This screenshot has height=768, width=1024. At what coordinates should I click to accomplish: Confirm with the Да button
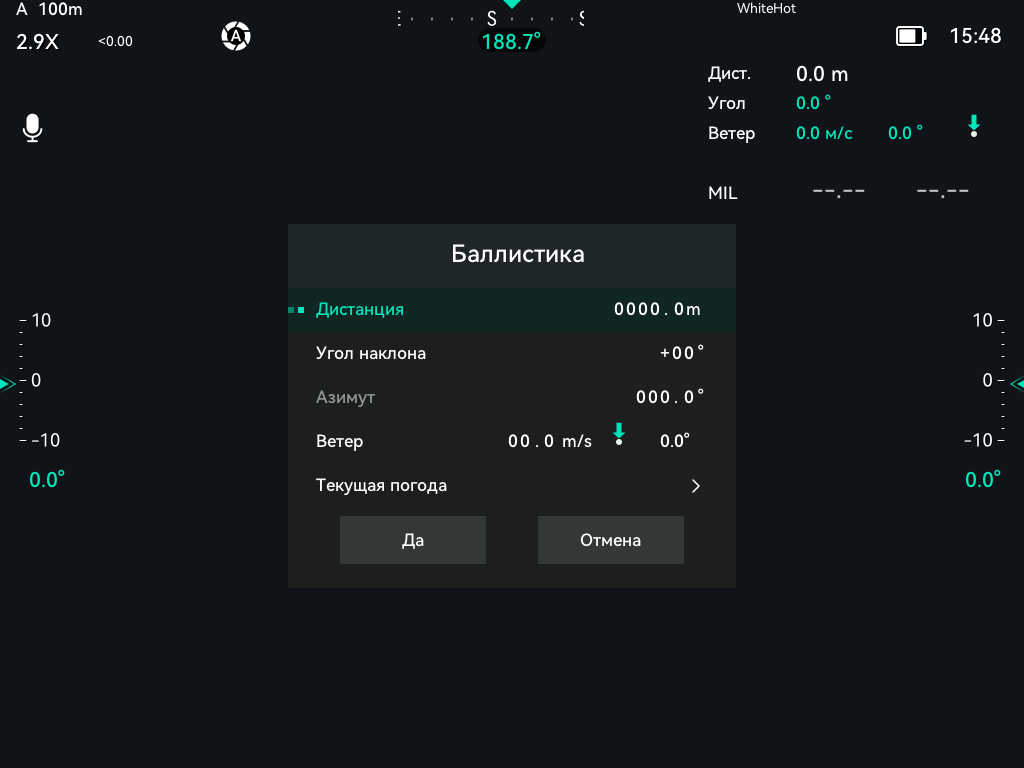413,540
